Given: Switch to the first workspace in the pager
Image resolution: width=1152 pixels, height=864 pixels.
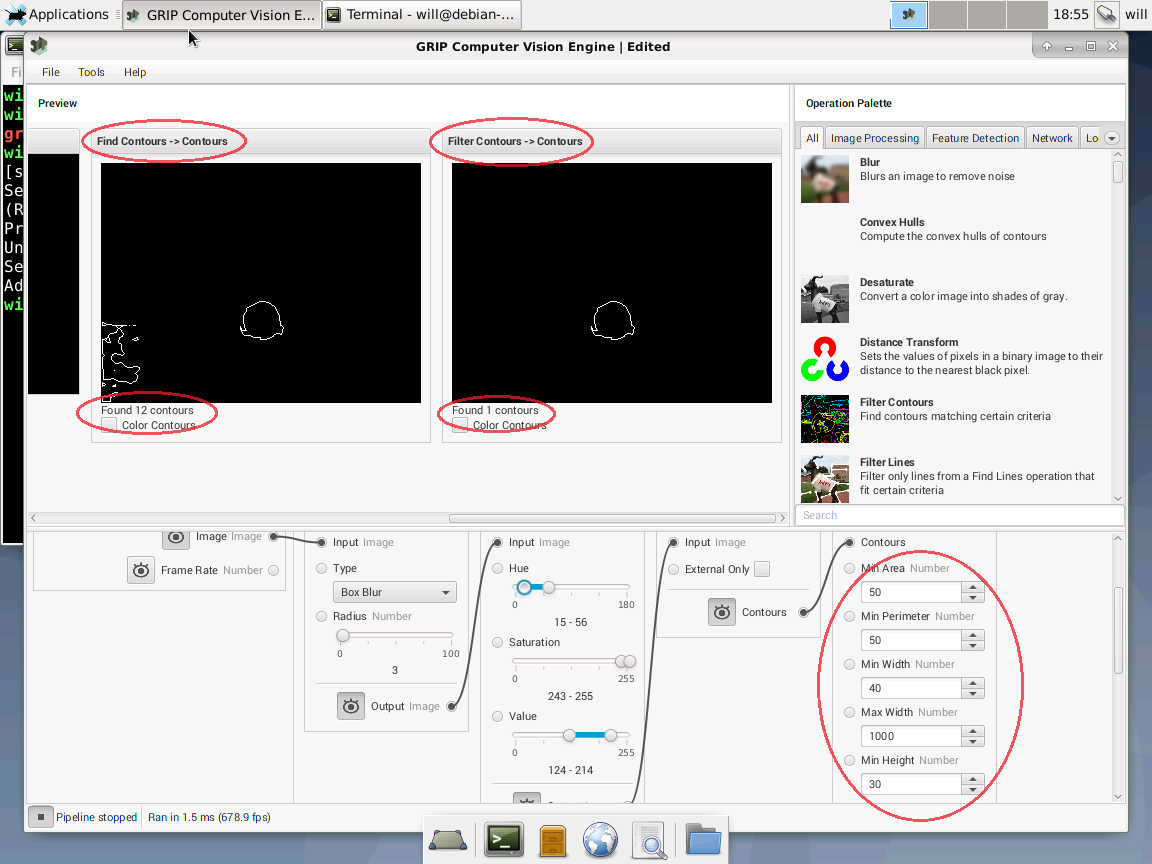Looking at the screenshot, I should tap(909, 15).
